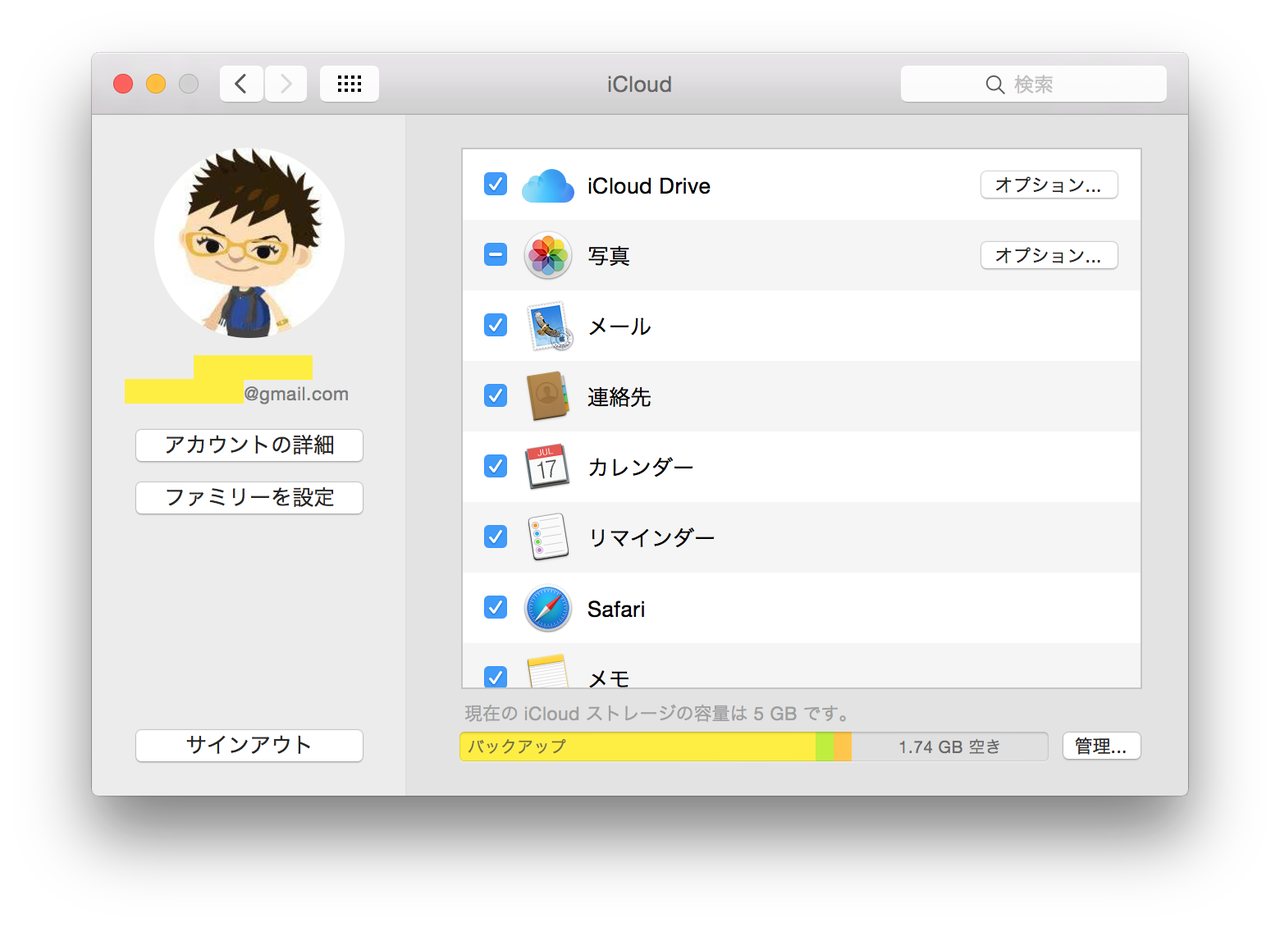Open アカウントの詳細 account details

(249, 445)
